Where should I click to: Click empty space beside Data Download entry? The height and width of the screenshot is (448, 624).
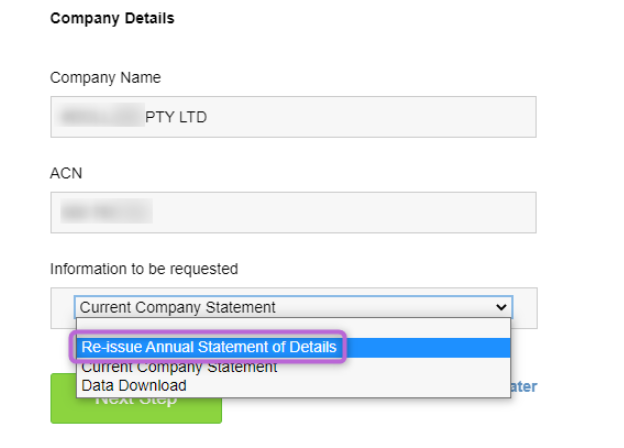click(x=348, y=386)
